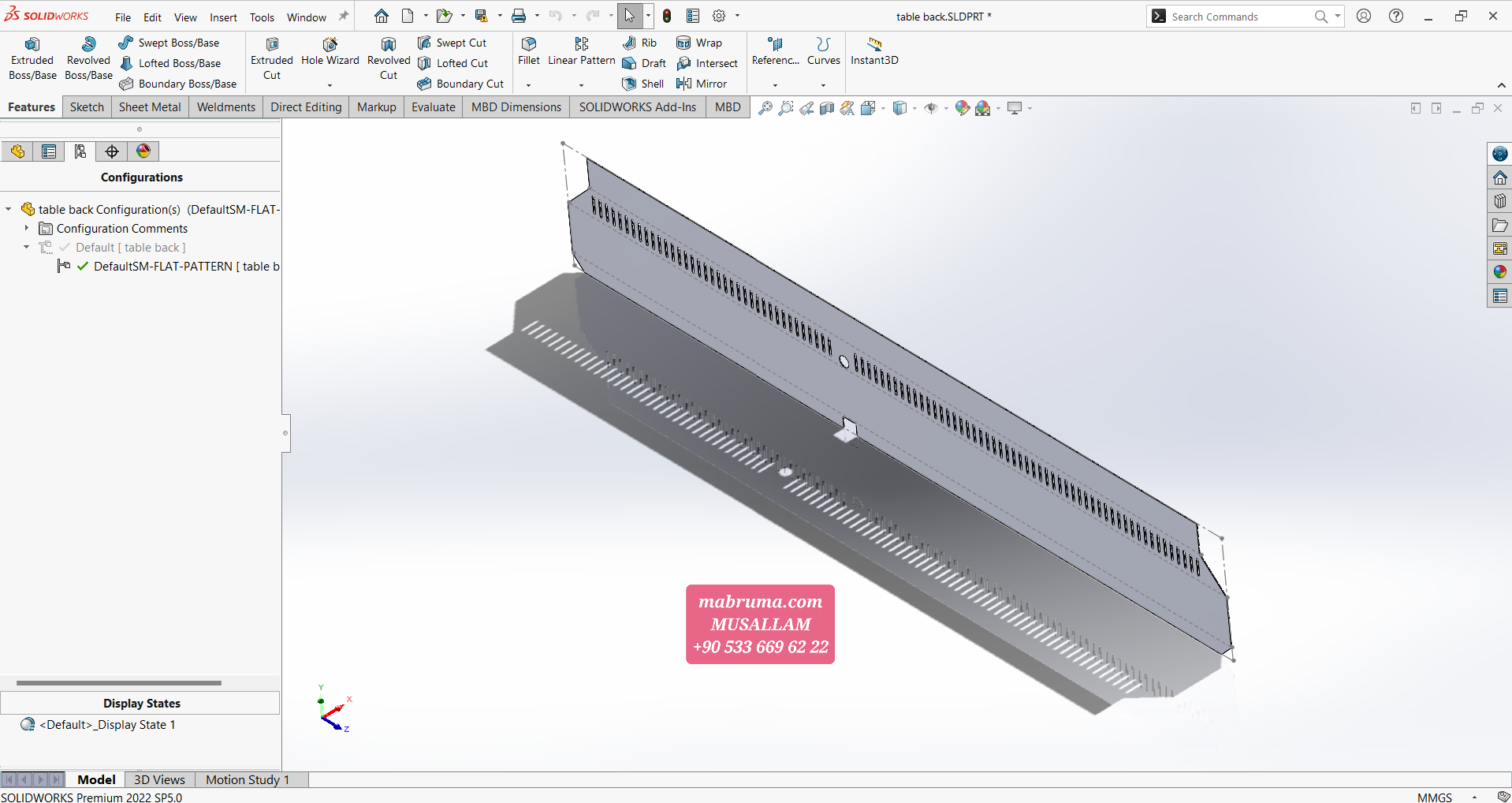Select the Revolved Cut tool
This screenshot has width=1512, height=803.
point(389,58)
